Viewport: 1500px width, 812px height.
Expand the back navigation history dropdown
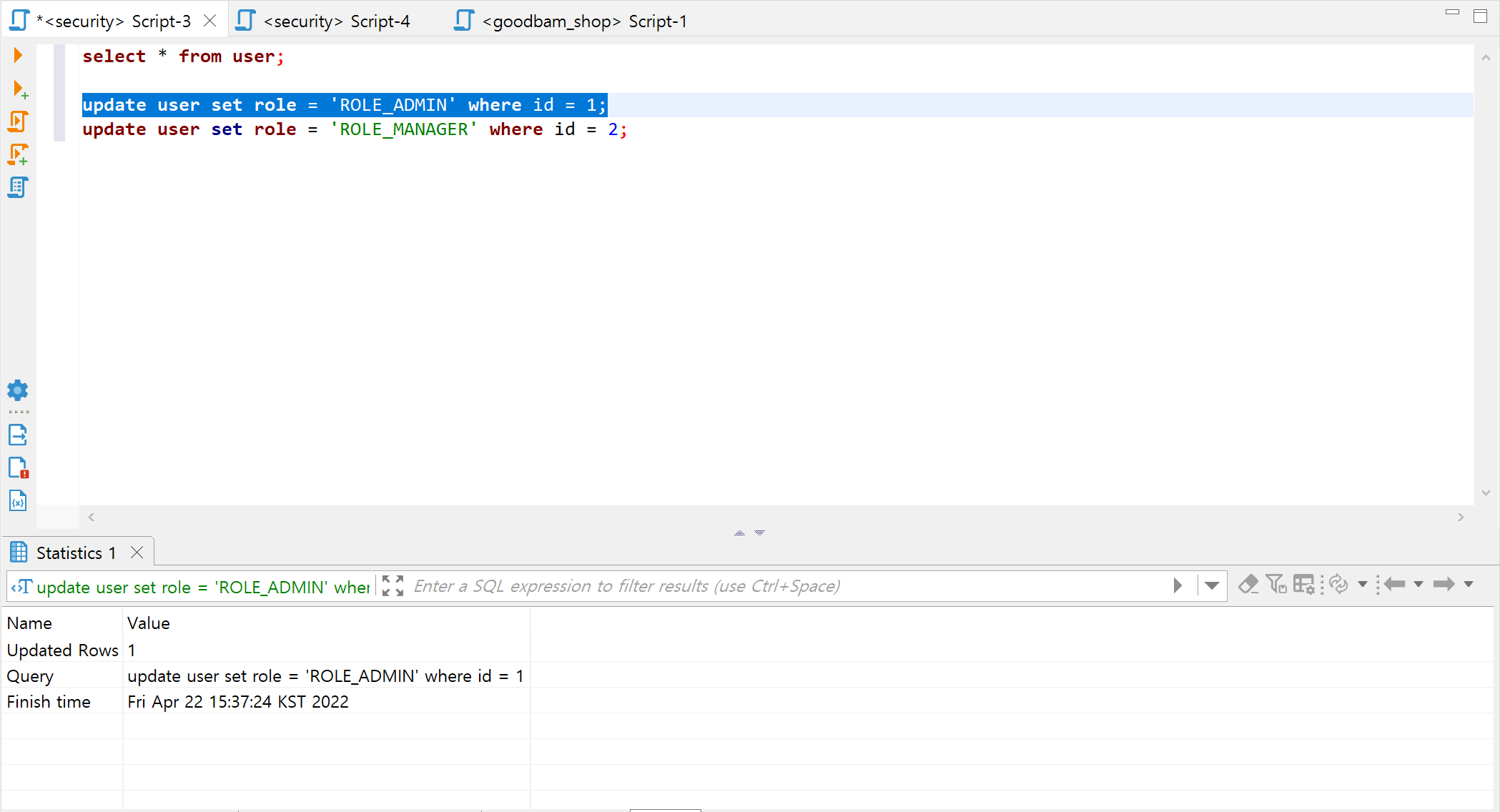(x=1418, y=585)
